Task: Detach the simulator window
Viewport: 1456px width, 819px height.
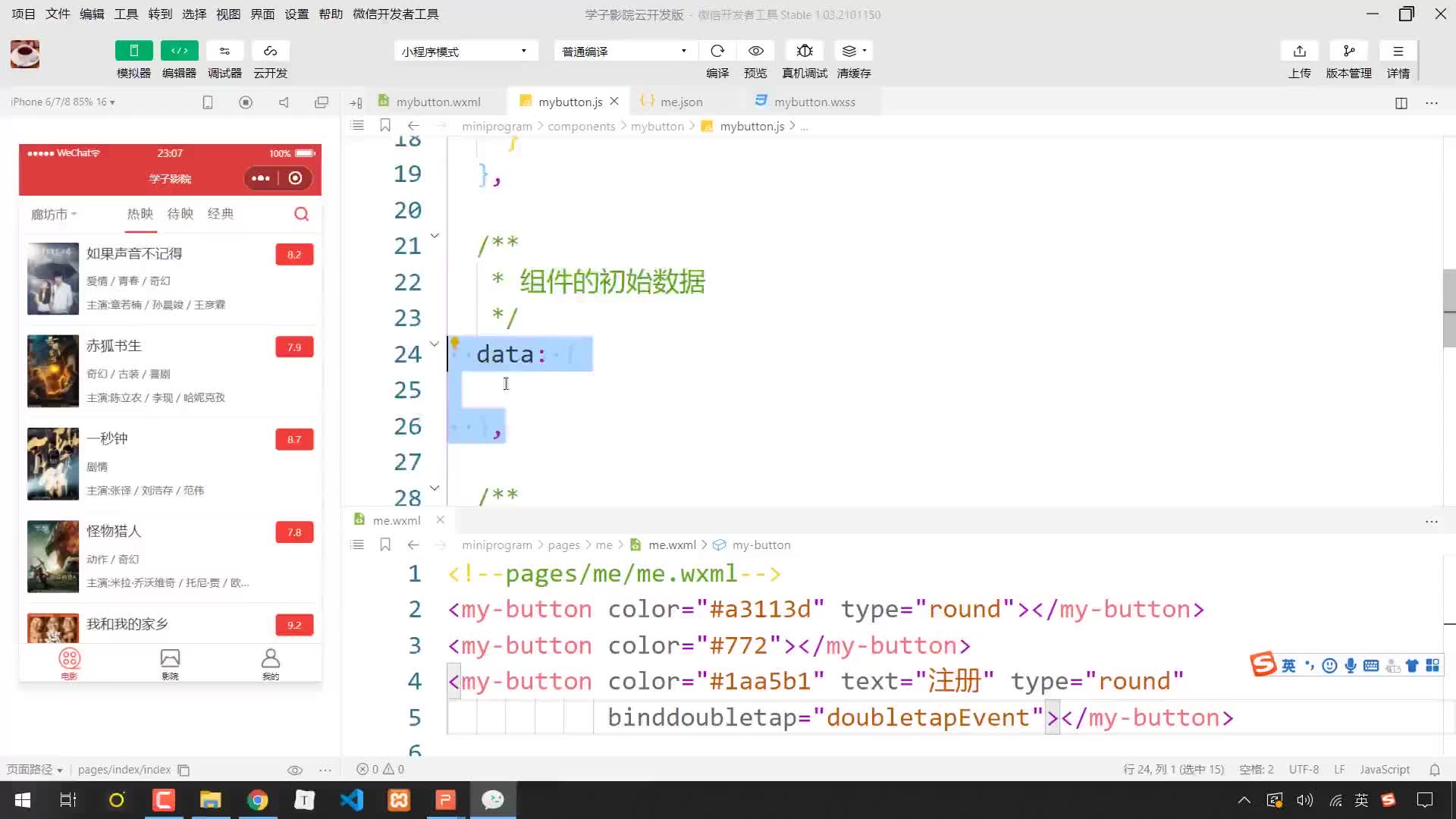Action: pos(322,102)
